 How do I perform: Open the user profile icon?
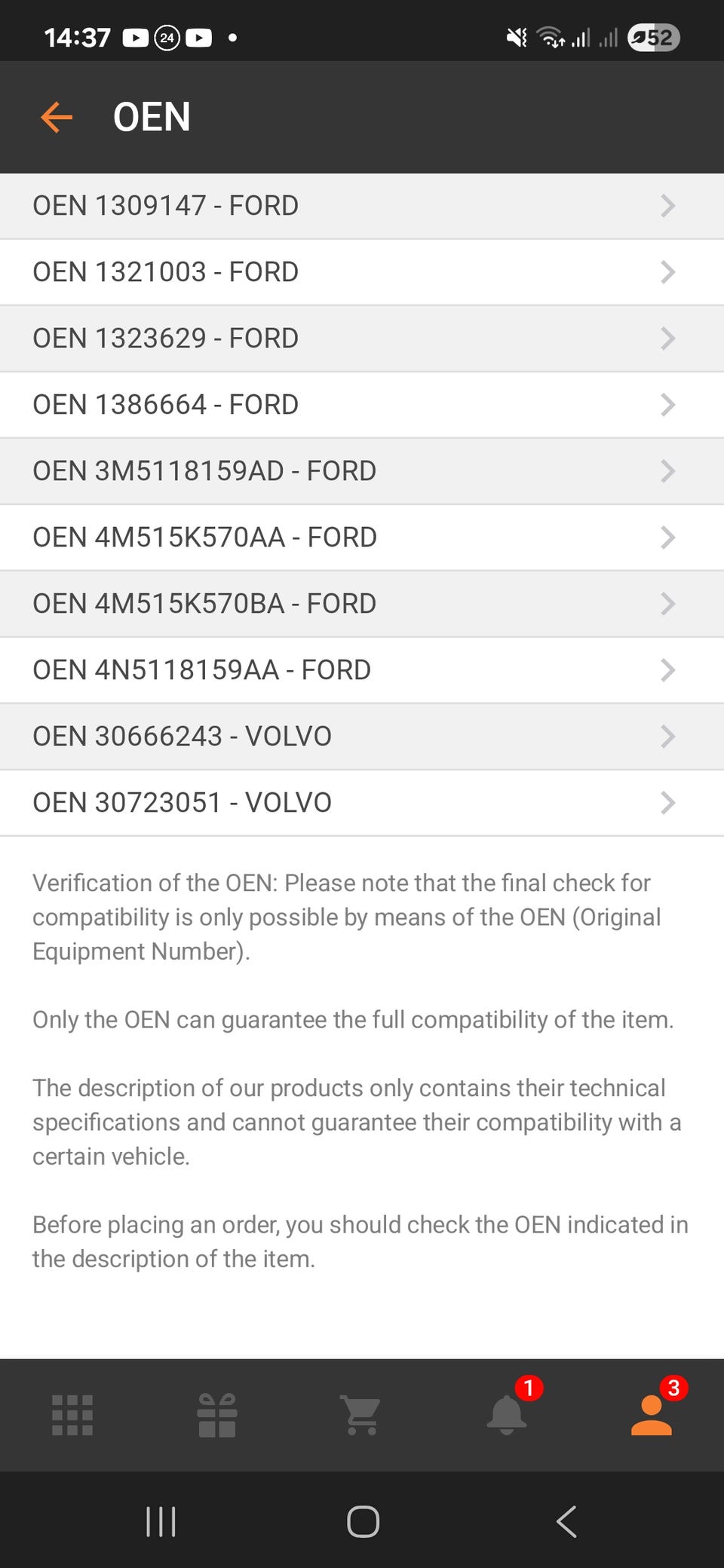point(652,1415)
